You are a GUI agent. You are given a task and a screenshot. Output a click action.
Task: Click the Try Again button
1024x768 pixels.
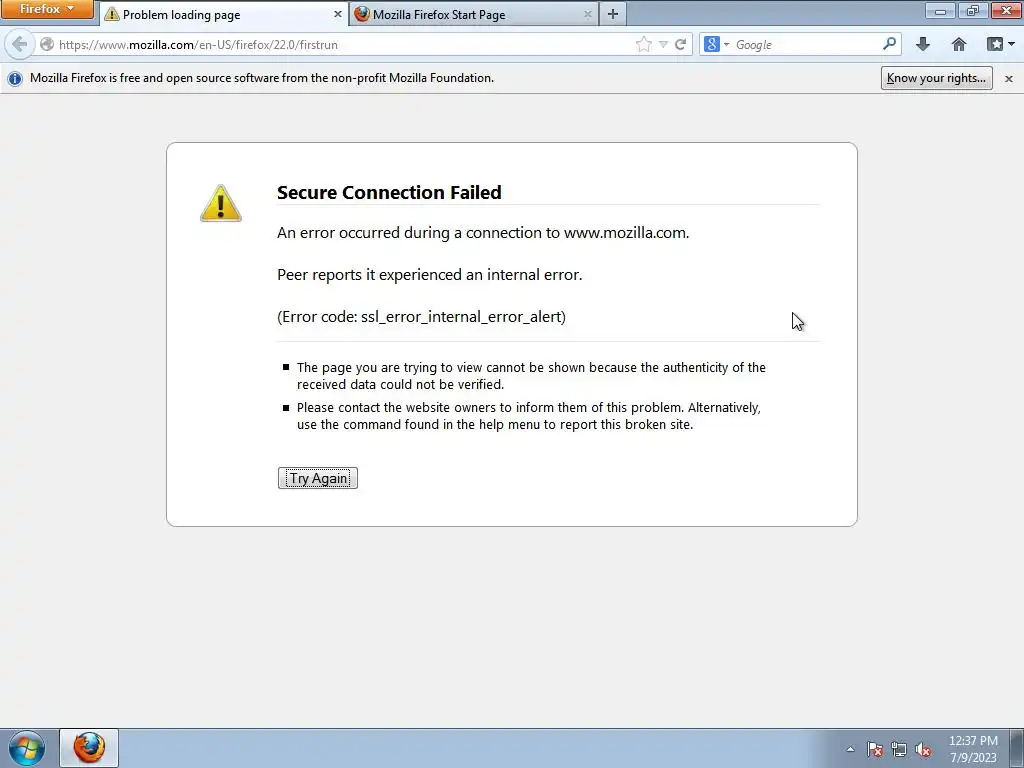(x=318, y=478)
